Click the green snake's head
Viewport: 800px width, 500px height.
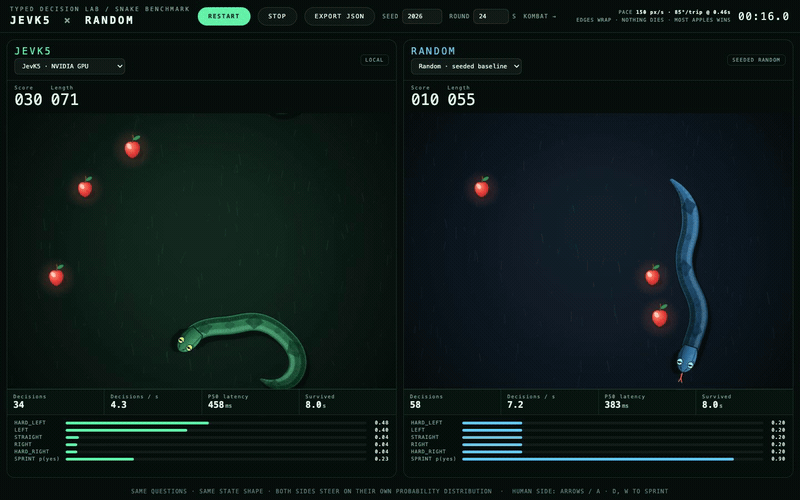[188, 341]
